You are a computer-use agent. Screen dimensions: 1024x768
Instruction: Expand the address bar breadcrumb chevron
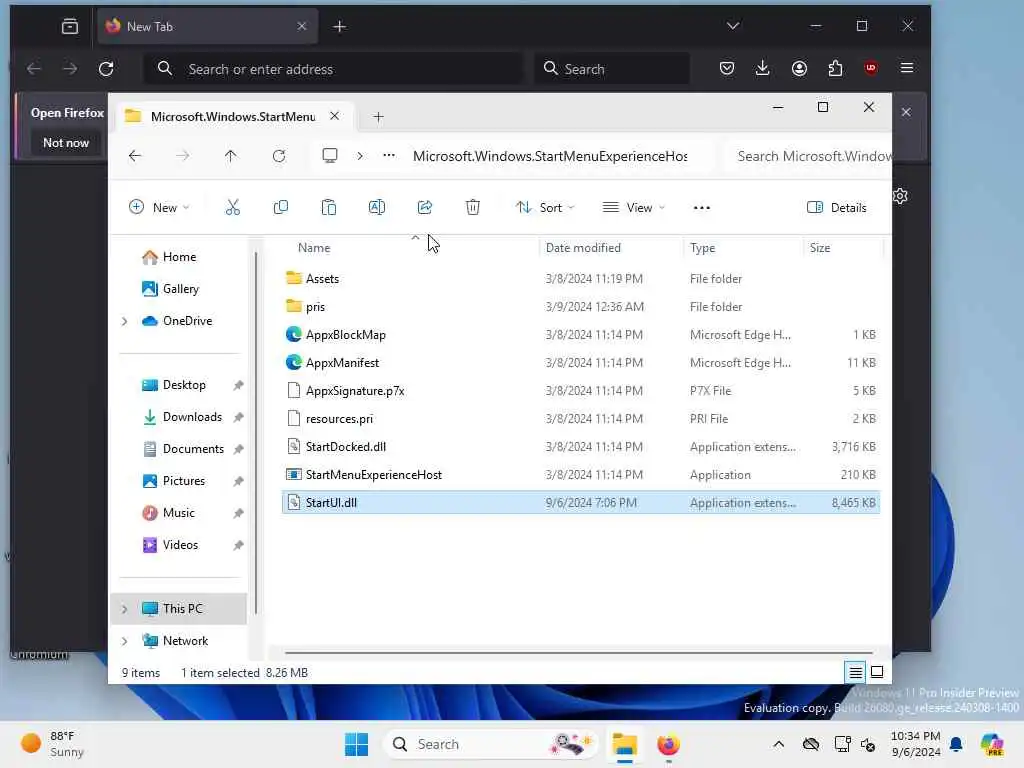360,156
